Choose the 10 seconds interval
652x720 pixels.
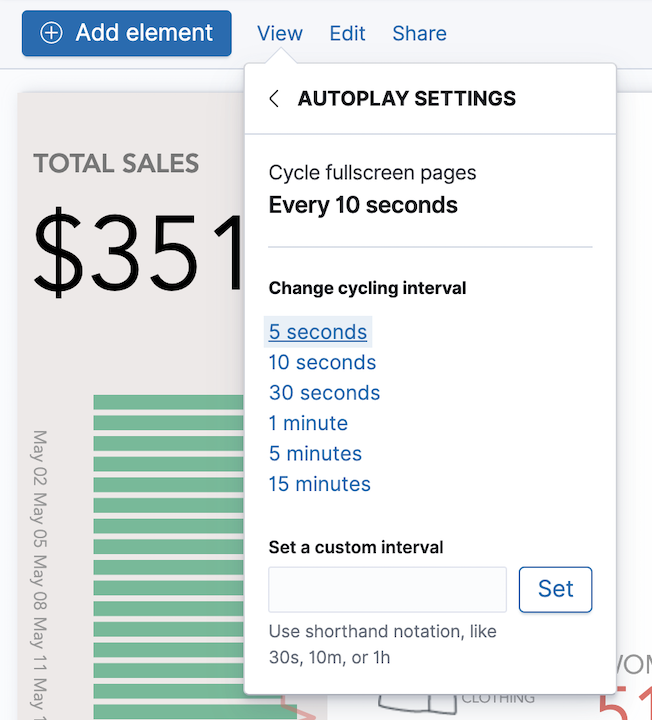tap(322, 362)
